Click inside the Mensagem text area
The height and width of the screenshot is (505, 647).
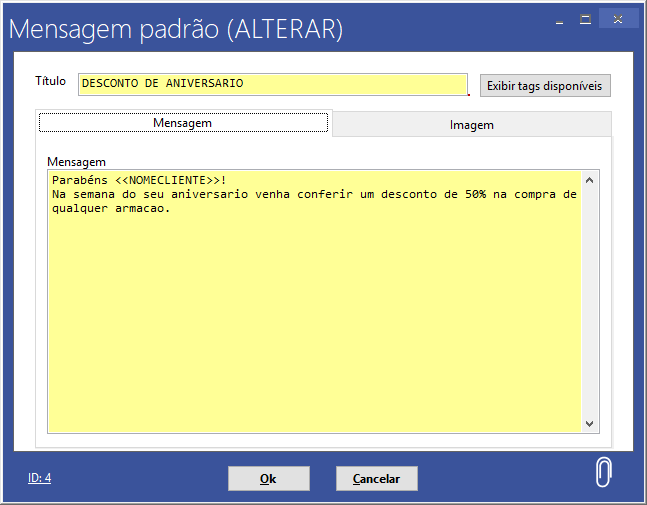click(314, 302)
